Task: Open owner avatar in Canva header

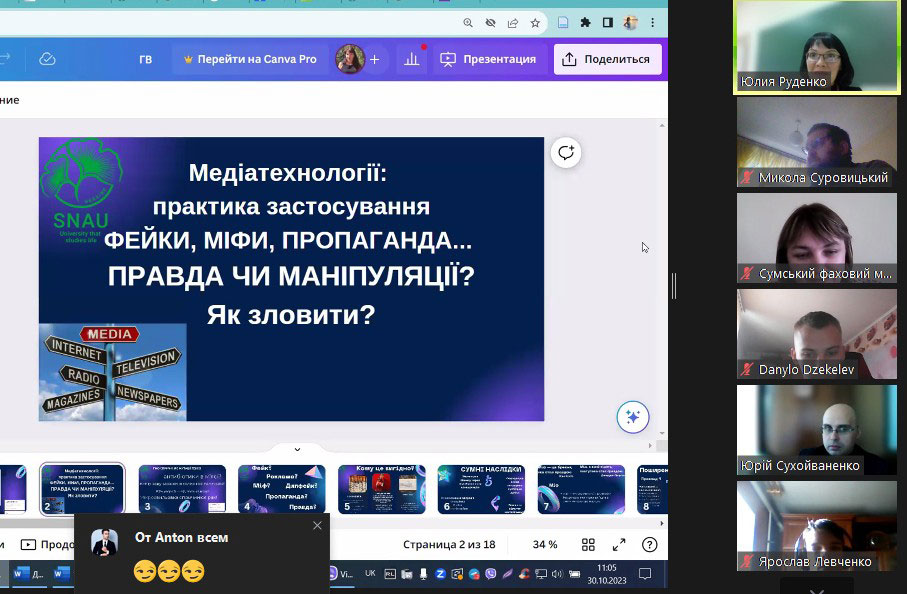Action: point(350,59)
